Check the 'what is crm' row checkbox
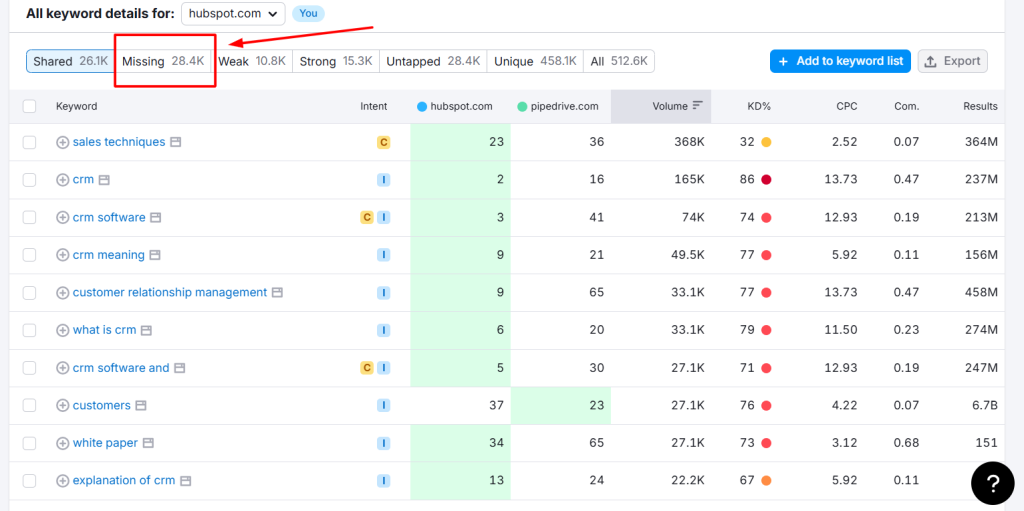 29,330
